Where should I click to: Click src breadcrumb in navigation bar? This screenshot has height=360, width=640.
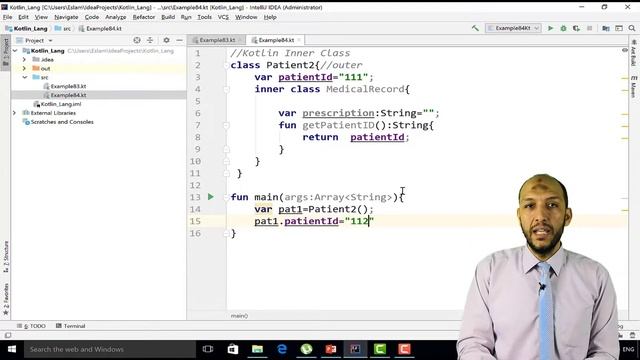point(63,29)
